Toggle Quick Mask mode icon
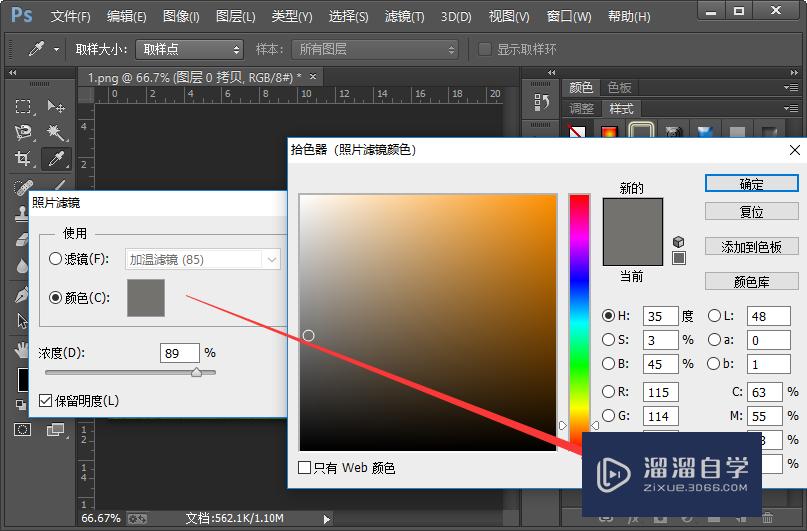 23,429
